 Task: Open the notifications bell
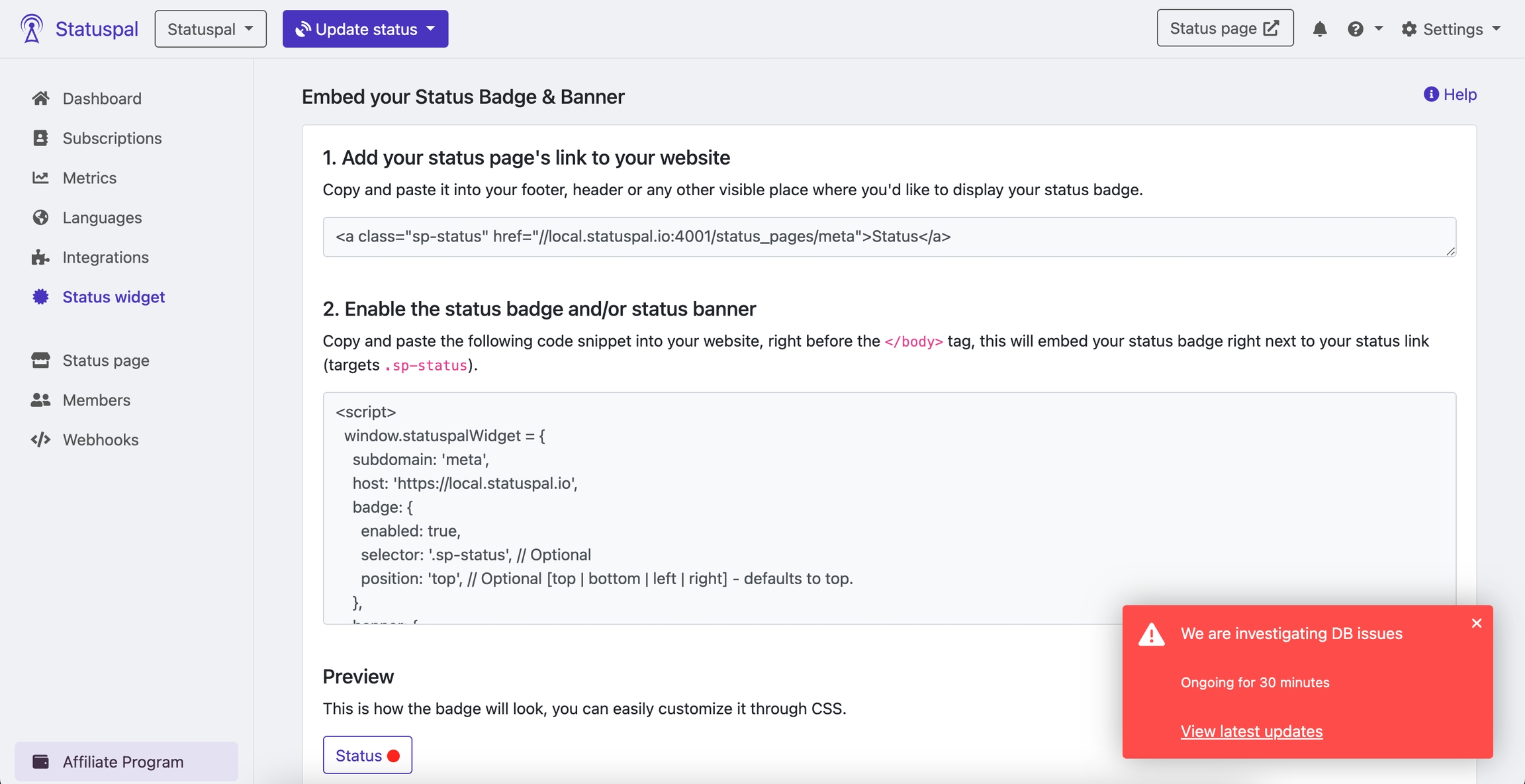(1319, 29)
